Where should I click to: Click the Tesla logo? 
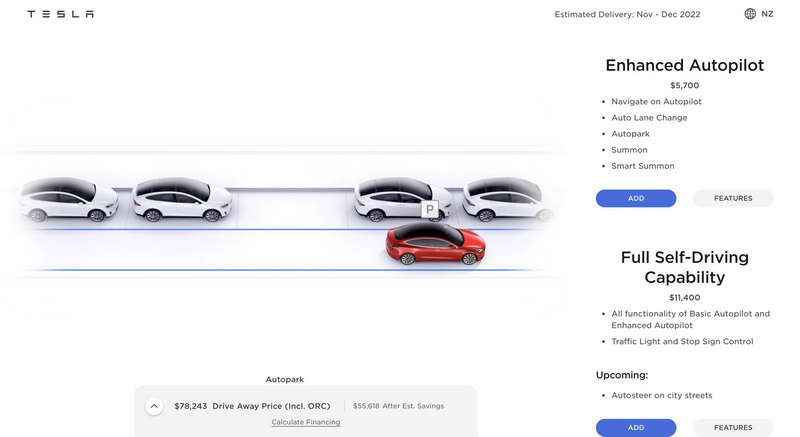[x=60, y=14]
